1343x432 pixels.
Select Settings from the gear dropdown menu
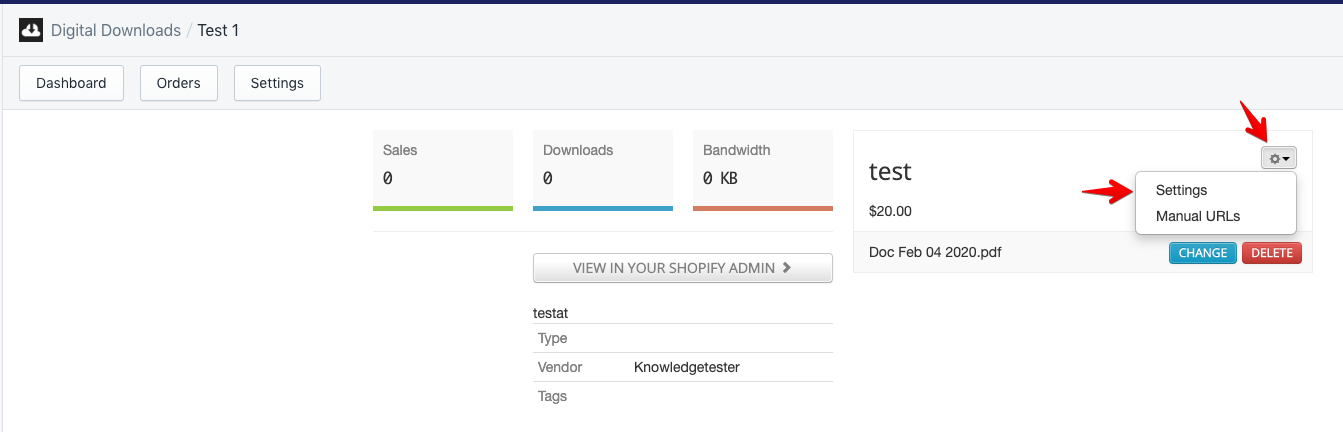tap(1181, 190)
